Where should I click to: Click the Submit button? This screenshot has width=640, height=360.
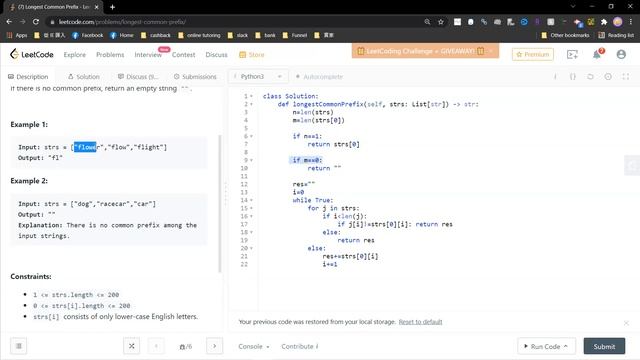pos(604,346)
